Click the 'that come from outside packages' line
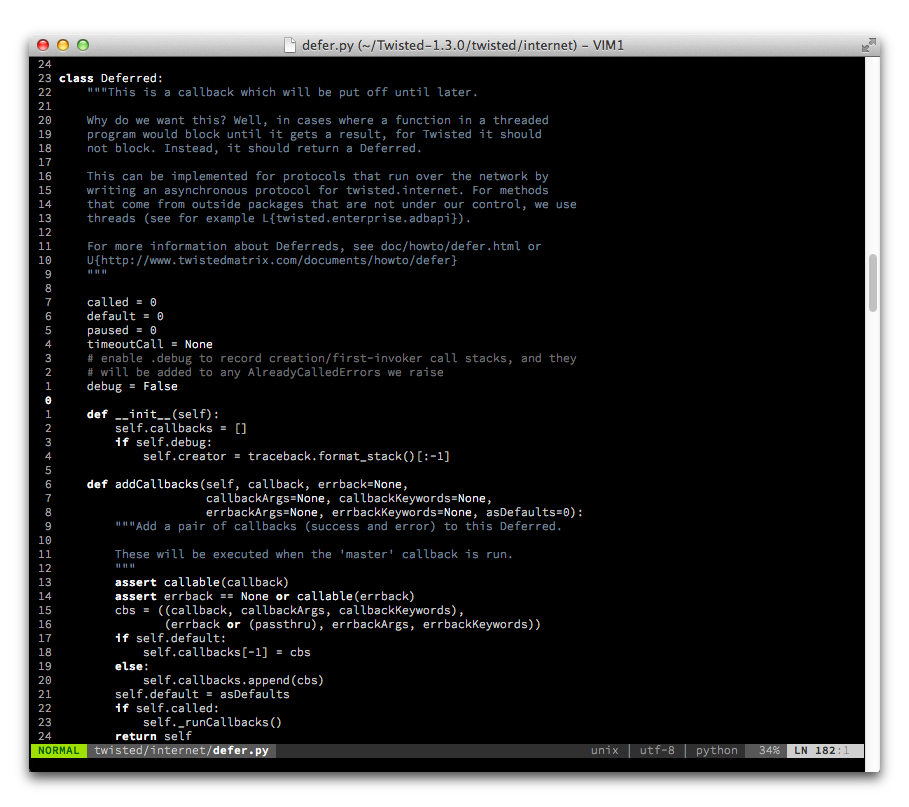The image size is (909, 807). 332,204
